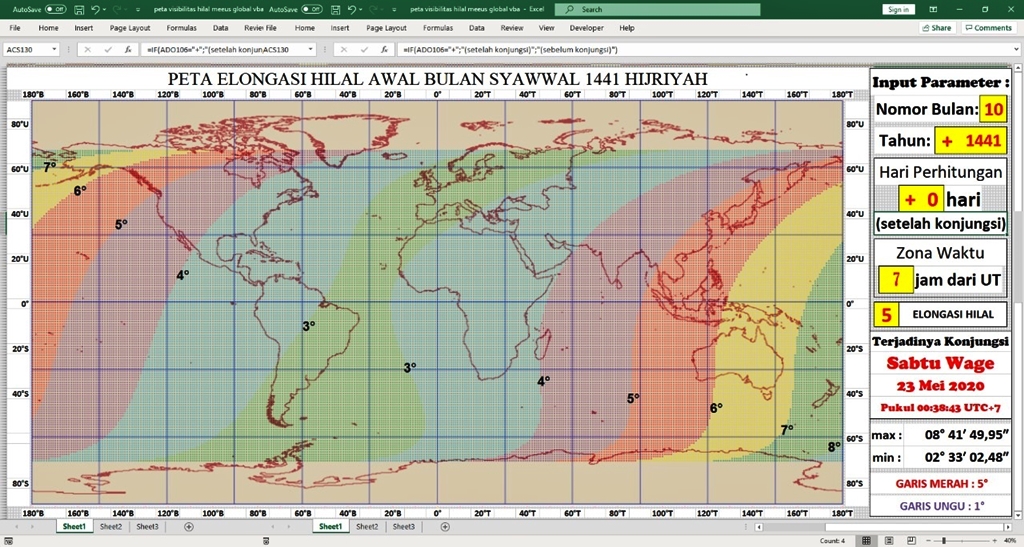Click the macro record icon in left window status bar

click(x=10, y=540)
